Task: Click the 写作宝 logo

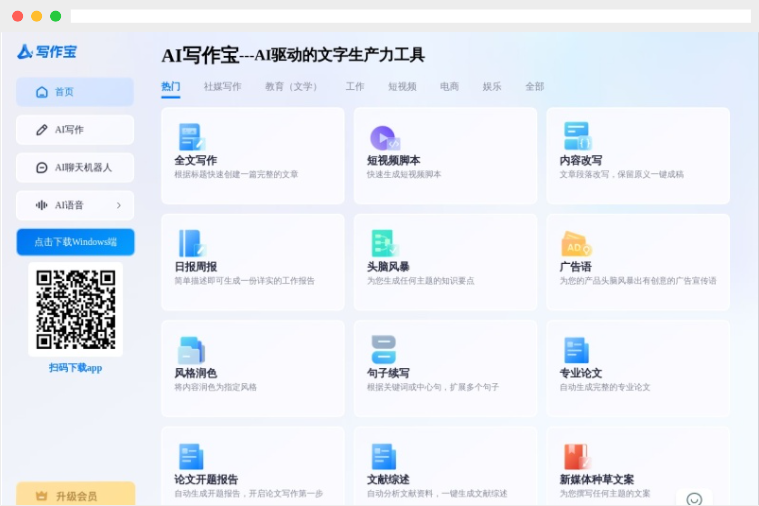Action: coord(47,51)
